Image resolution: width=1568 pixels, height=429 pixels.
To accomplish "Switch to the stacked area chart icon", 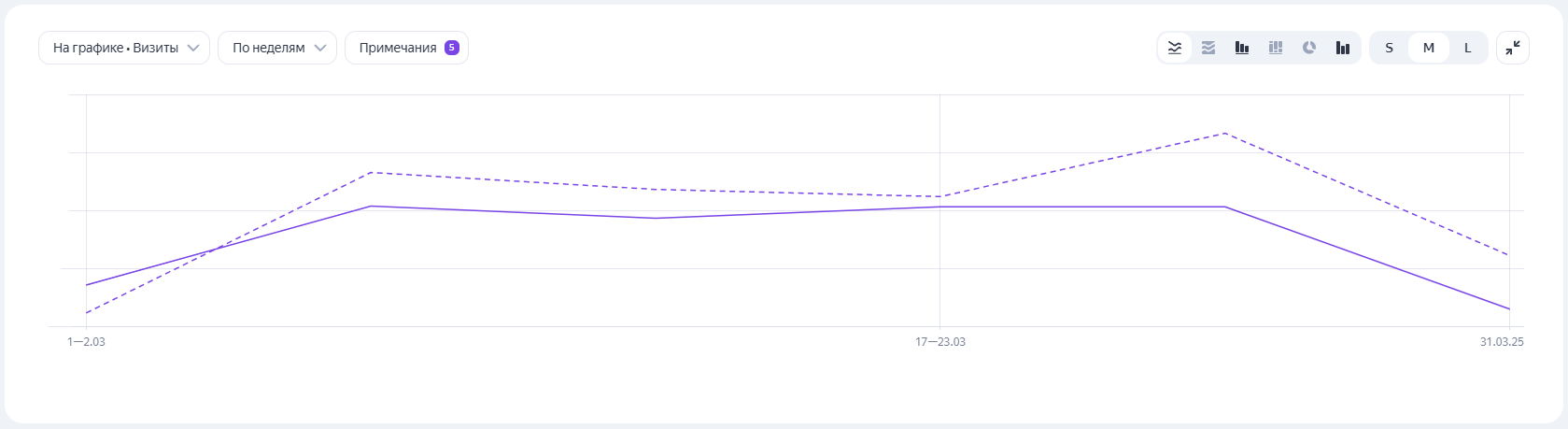I will click(x=1208, y=48).
